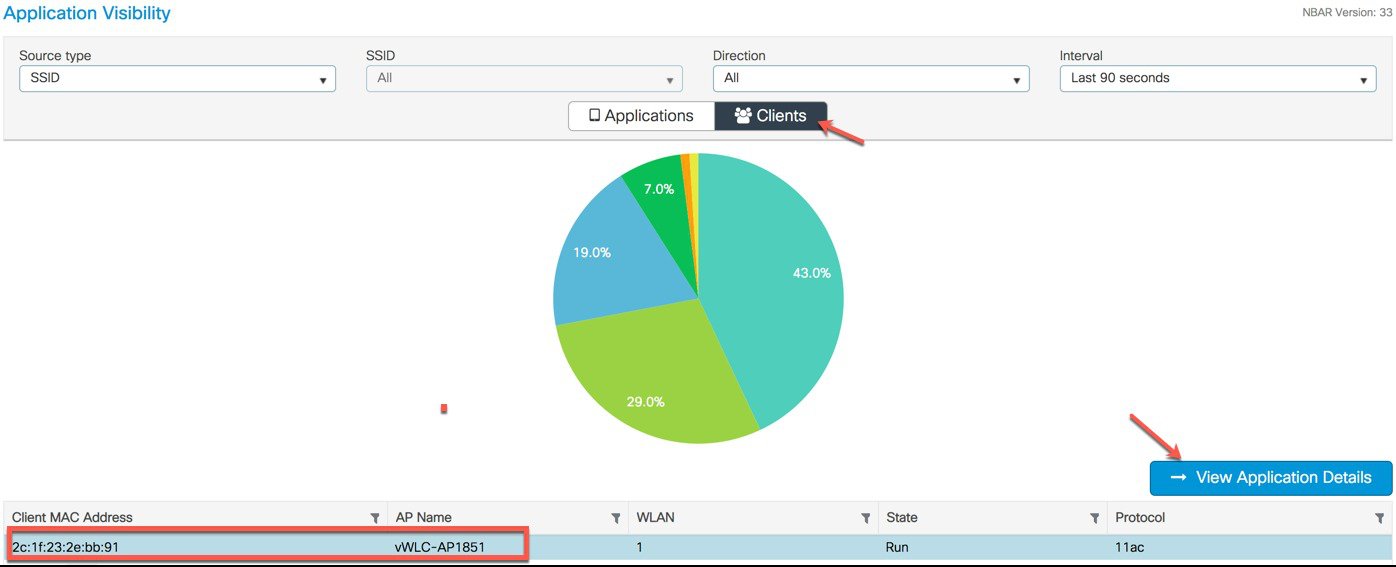Screen dimensions: 1396x567
Task: Click View Application Details button
Action: 1271,478
